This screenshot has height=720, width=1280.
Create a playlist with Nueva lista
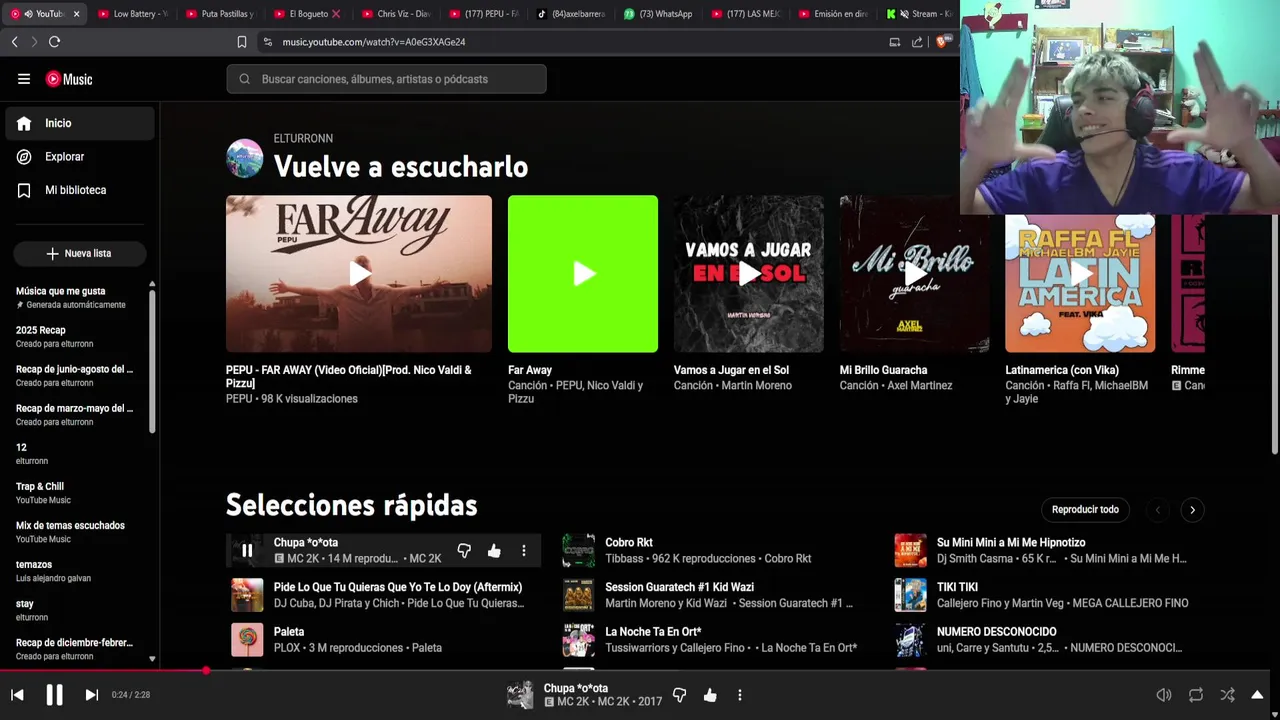(x=80, y=254)
